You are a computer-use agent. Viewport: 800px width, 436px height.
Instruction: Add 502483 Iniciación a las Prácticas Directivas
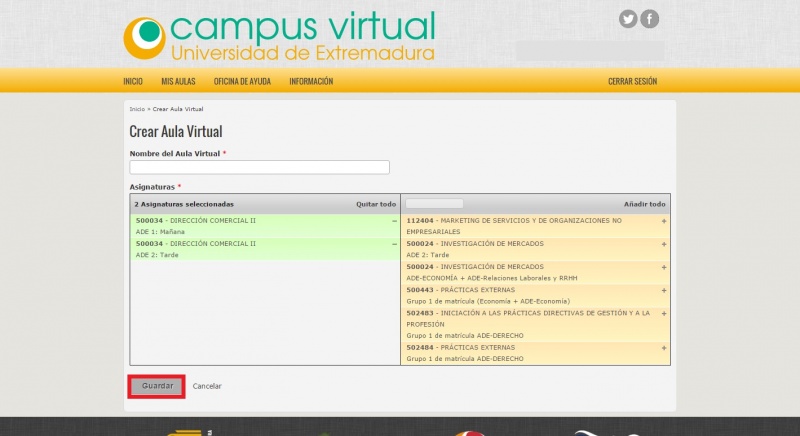coord(663,313)
